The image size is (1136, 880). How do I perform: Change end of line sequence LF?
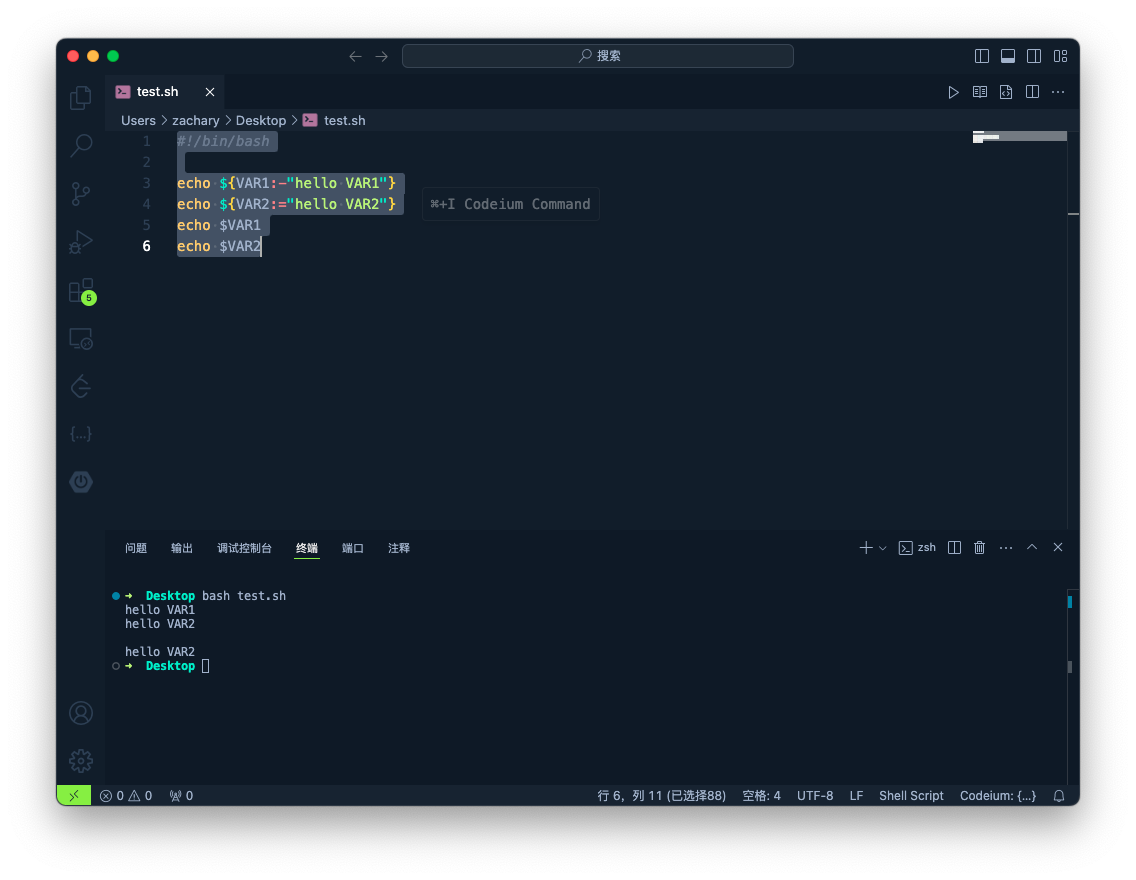[856, 795]
